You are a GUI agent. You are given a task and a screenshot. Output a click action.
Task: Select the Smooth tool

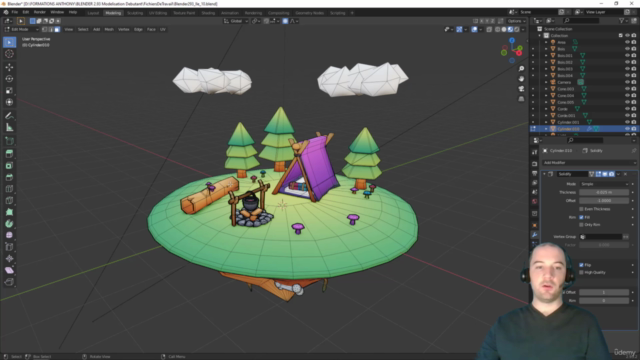pos(9,236)
